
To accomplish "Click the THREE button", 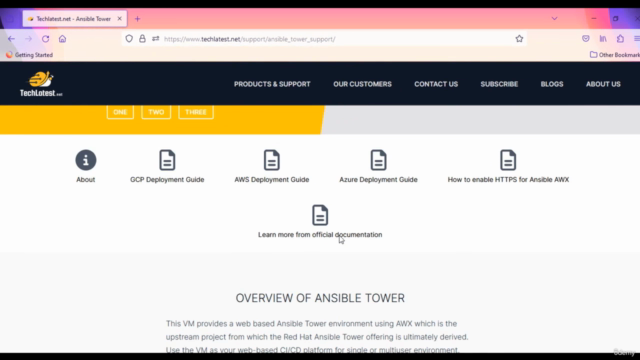I will 196,112.
